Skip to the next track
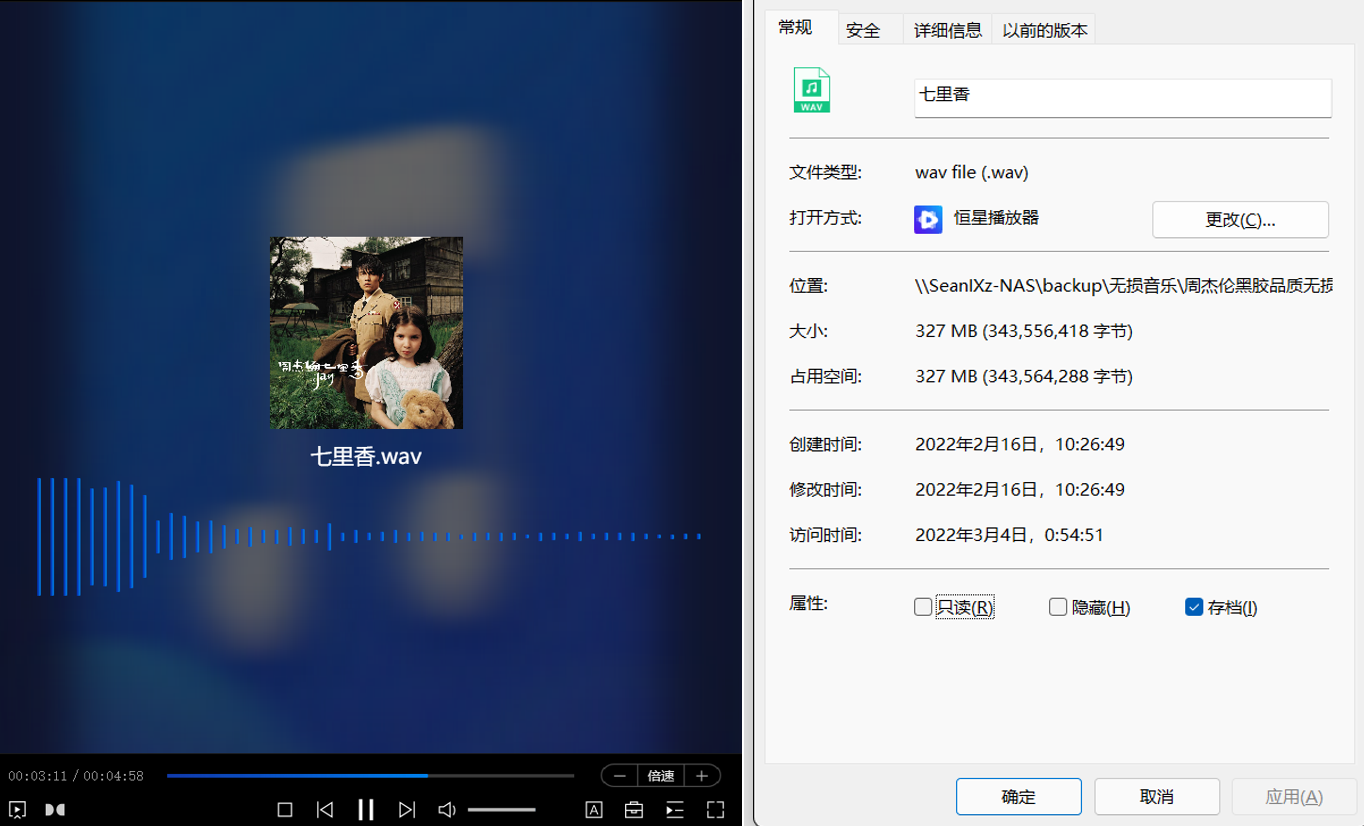The height and width of the screenshot is (826, 1364). (406, 810)
